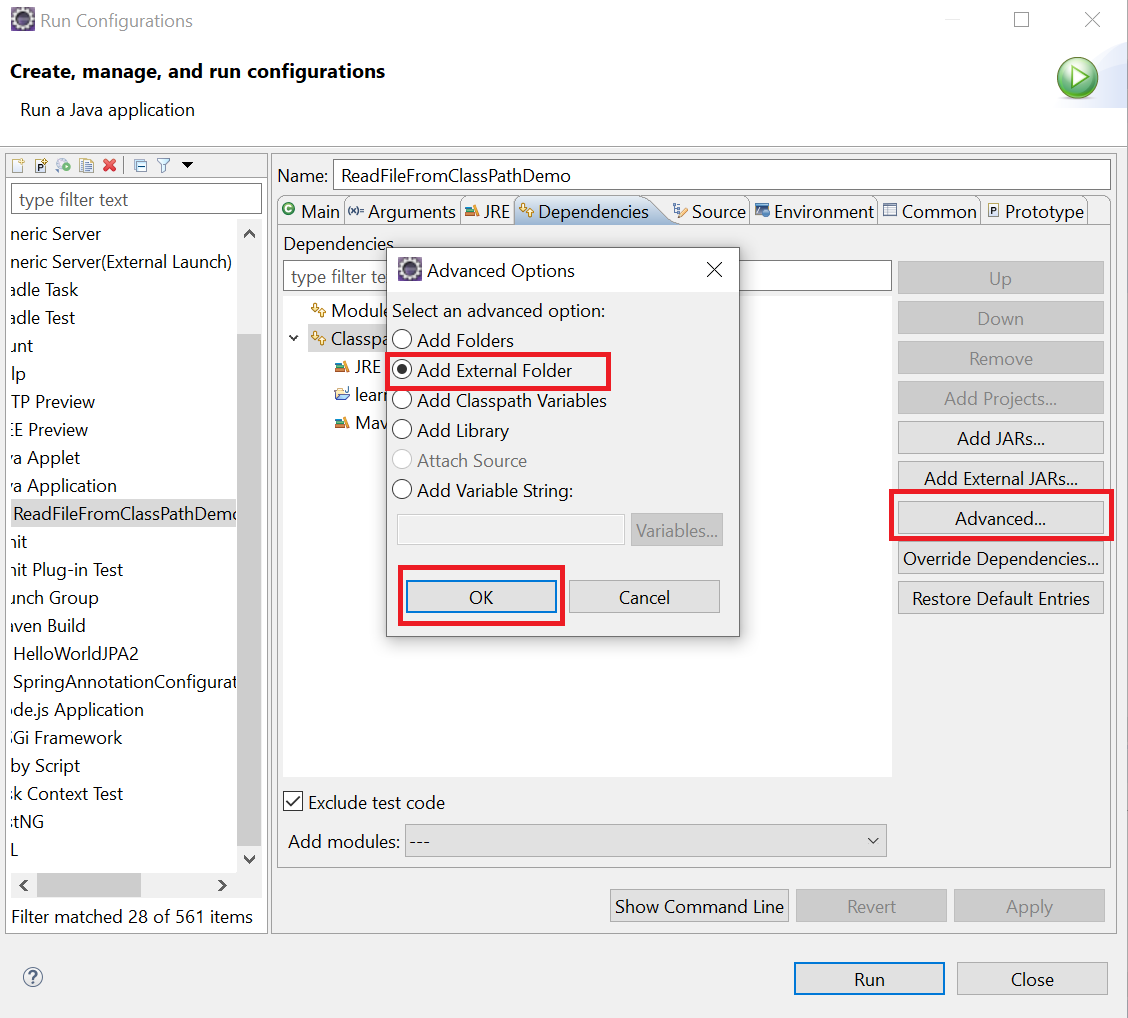This screenshot has width=1128, height=1018.
Task: Collapse all configurations in the tree
Action: coord(141,166)
